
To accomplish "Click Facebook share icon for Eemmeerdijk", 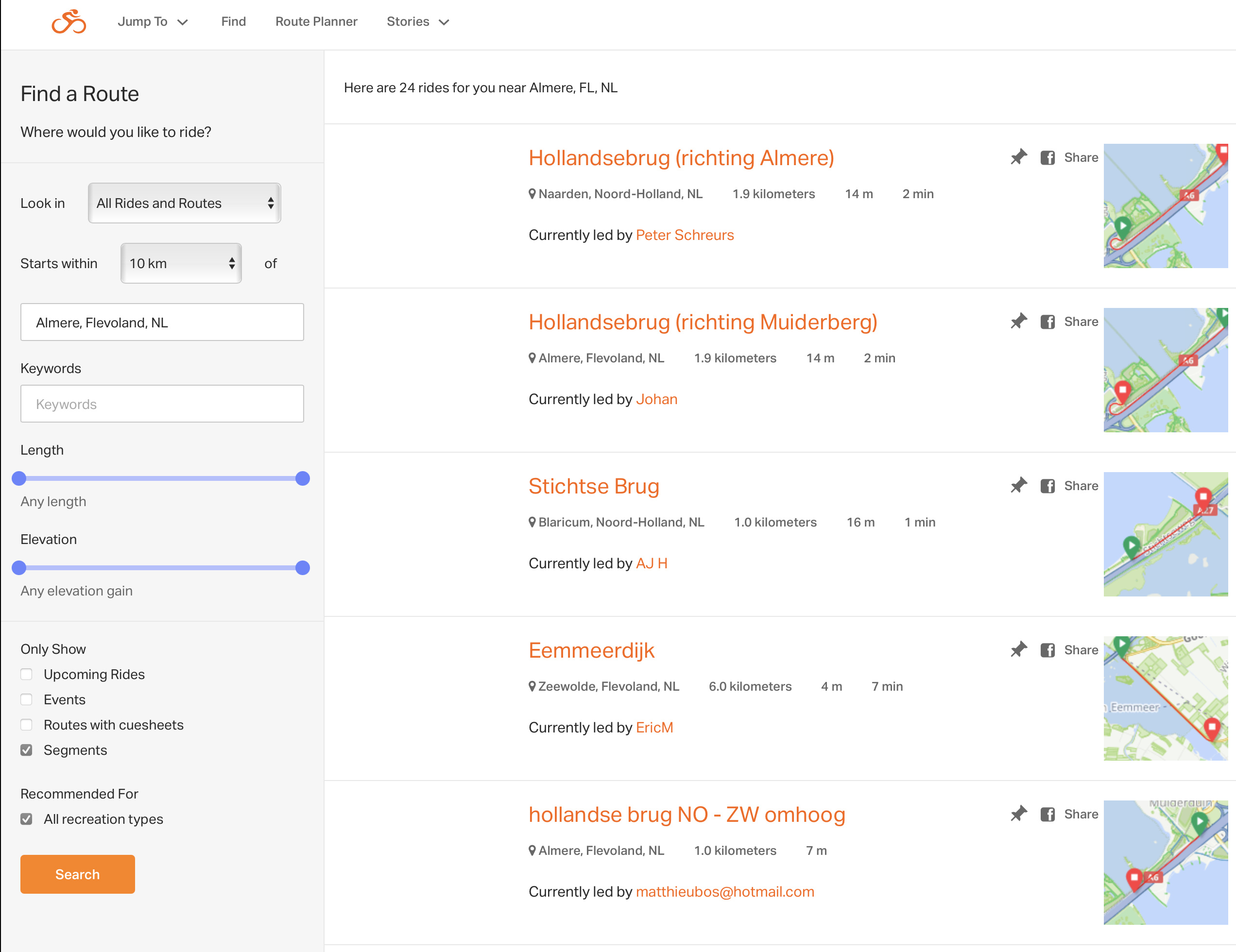I will 1047,650.
